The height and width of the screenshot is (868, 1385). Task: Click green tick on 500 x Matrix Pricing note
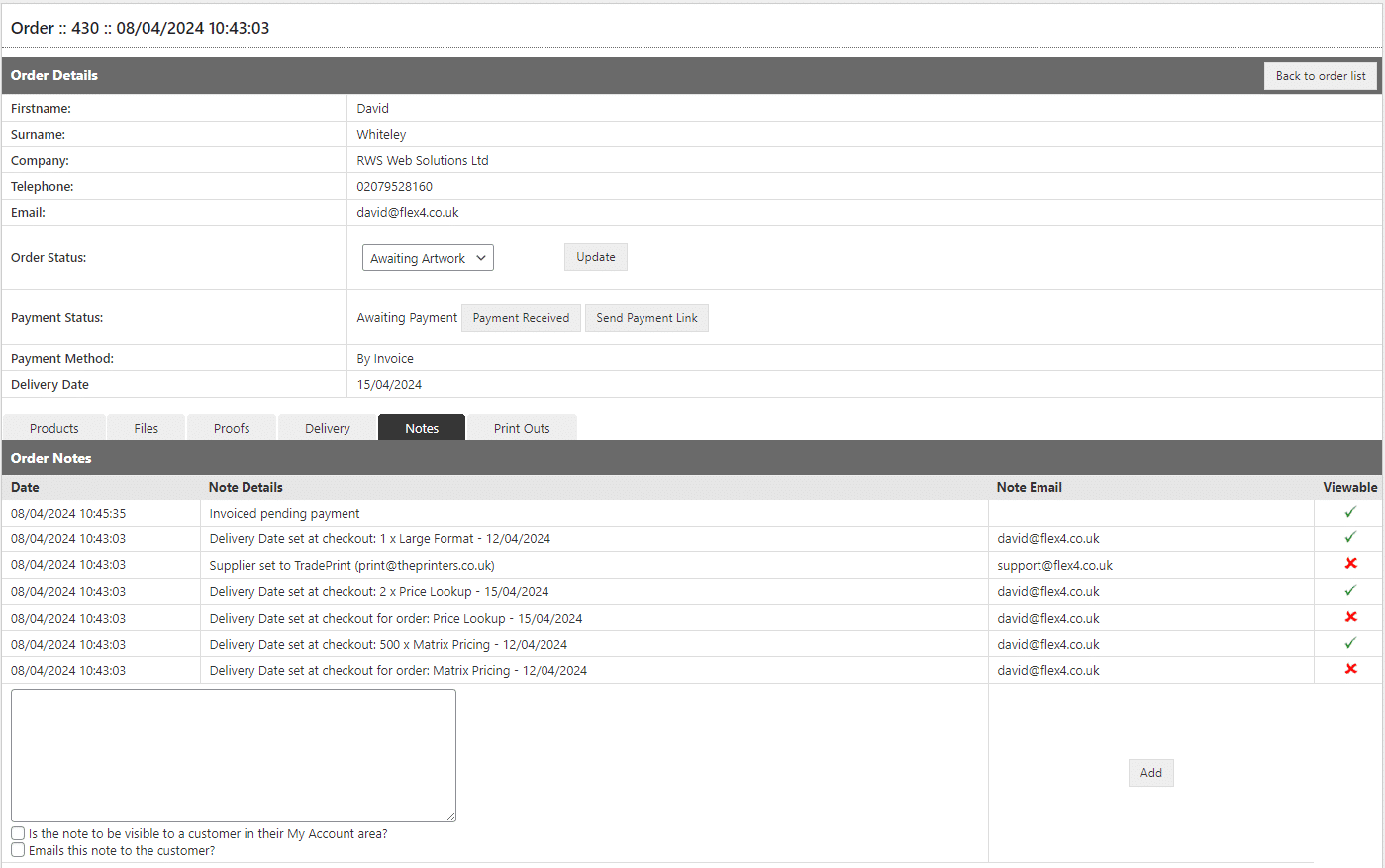tap(1349, 643)
